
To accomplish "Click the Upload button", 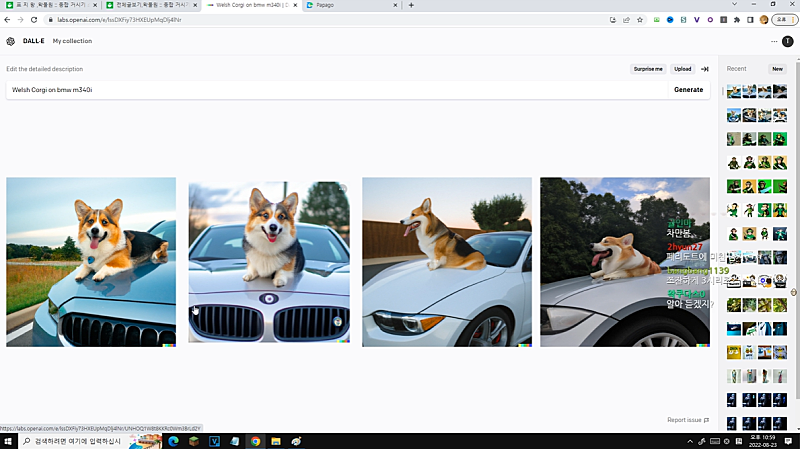I will point(682,69).
